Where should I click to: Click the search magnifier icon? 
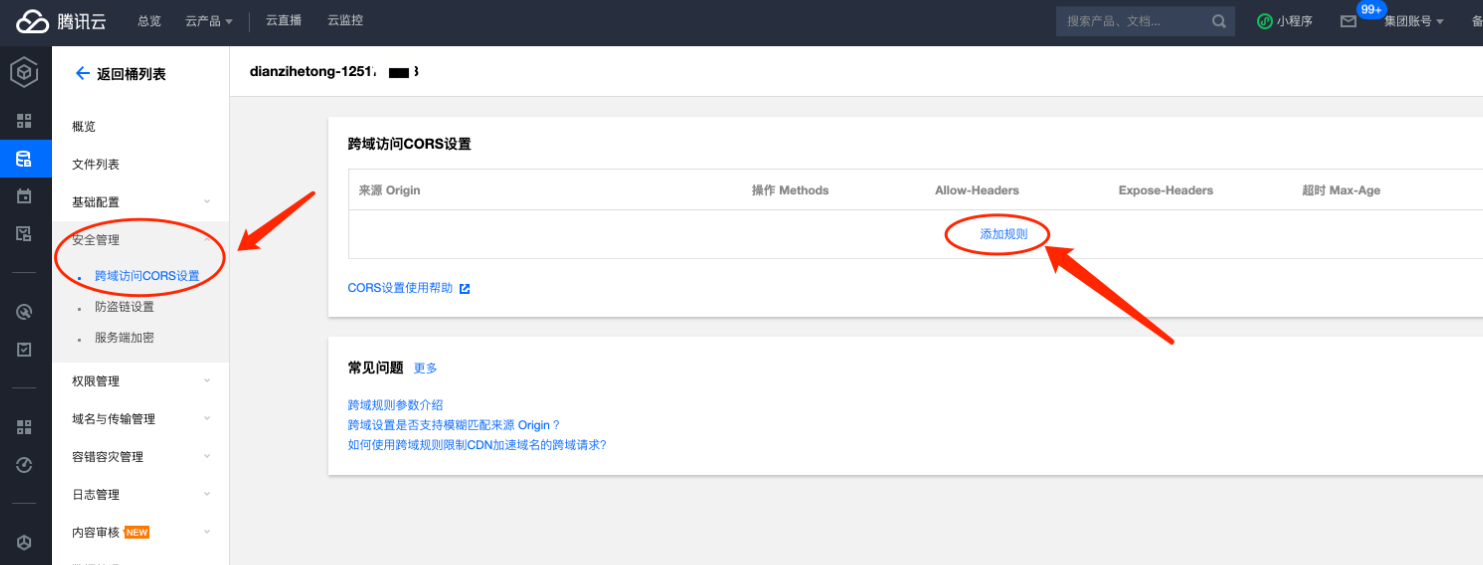pyautogui.click(x=1218, y=21)
